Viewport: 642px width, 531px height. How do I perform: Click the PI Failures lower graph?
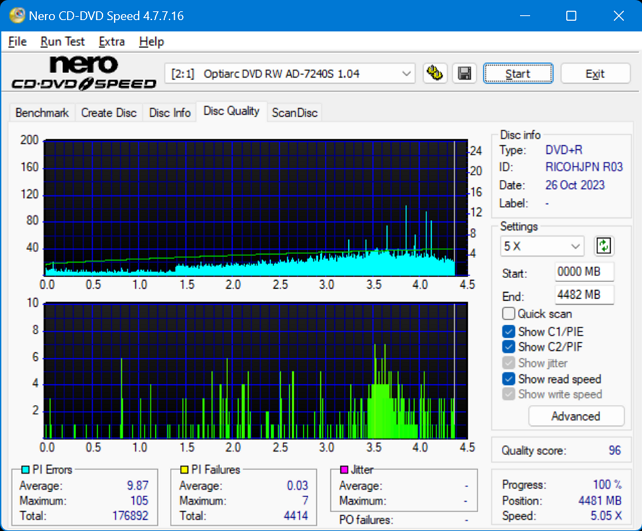coord(255,371)
